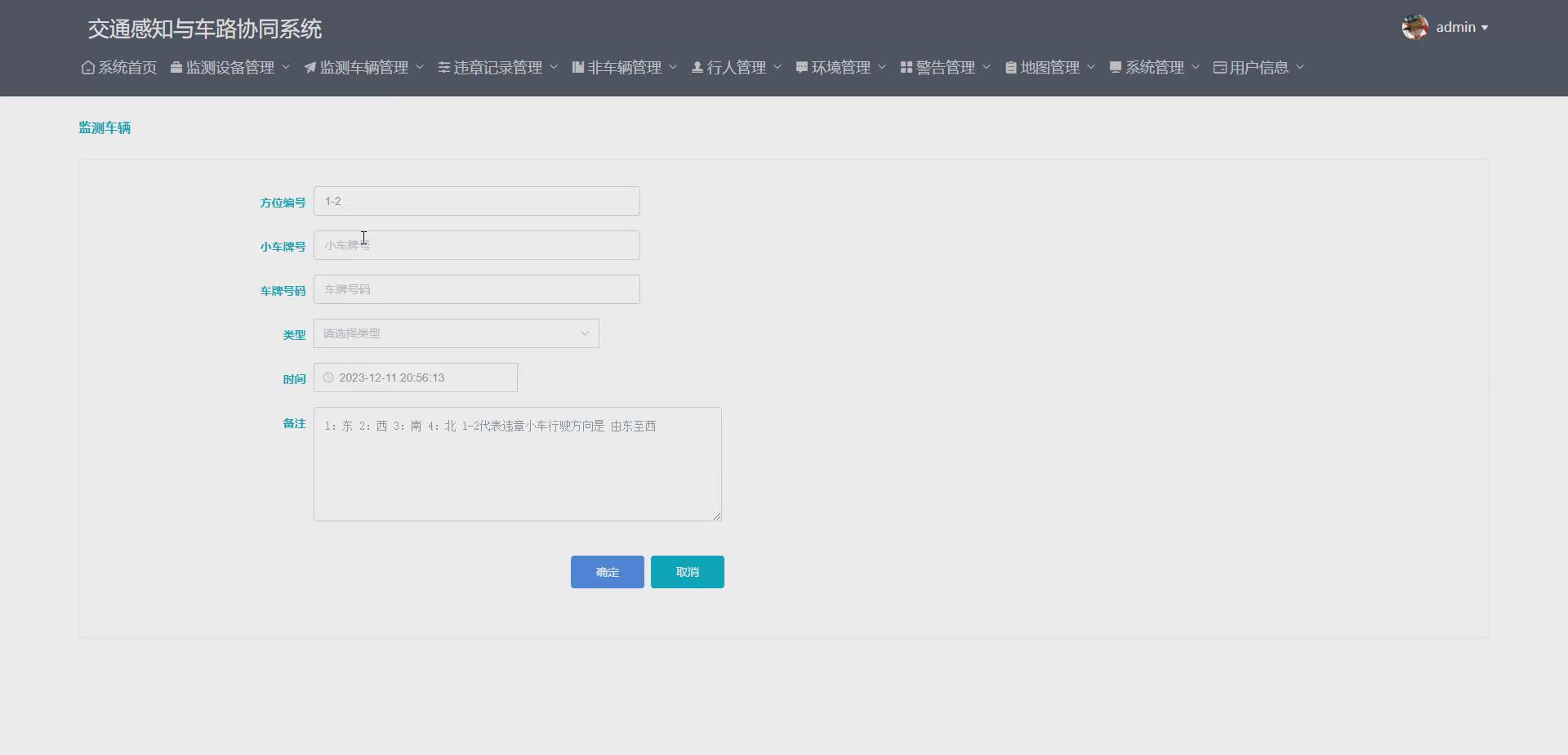Select the monitor icon beside 环境管理

pos(800,67)
